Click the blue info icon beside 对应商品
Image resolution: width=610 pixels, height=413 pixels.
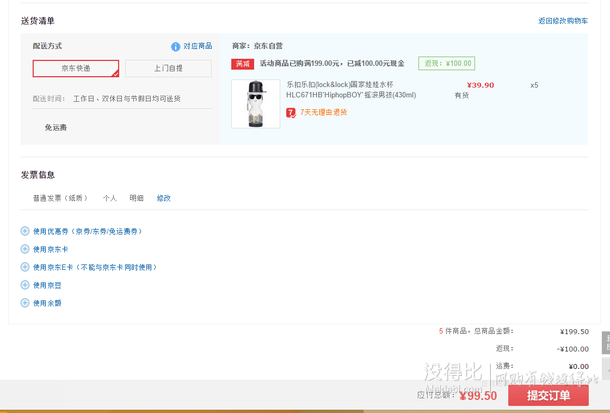point(175,47)
